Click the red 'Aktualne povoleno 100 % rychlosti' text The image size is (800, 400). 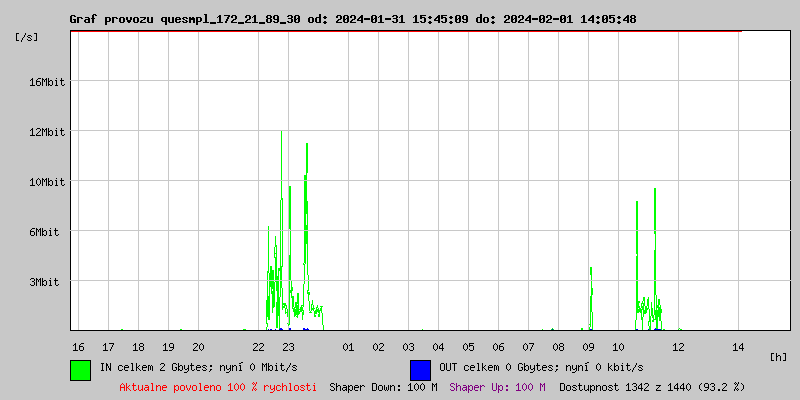pos(218,386)
